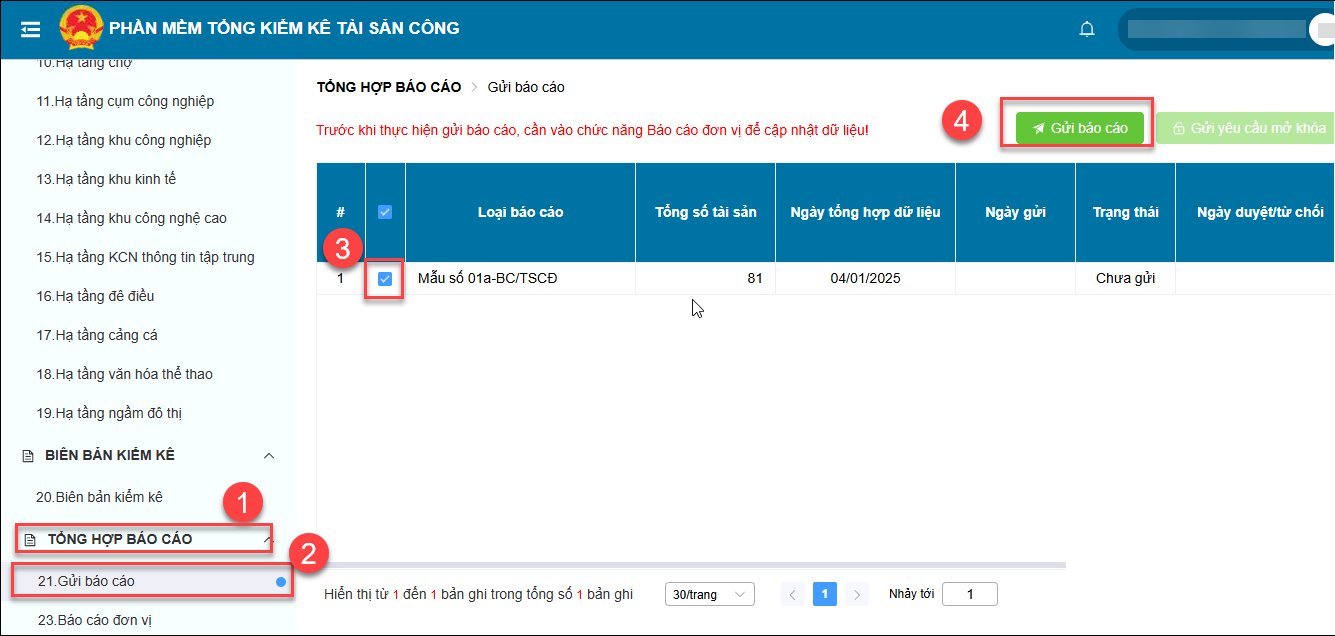The width and height of the screenshot is (1335, 636).
Task: Go to previous page arrow
Action: (x=793, y=594)
